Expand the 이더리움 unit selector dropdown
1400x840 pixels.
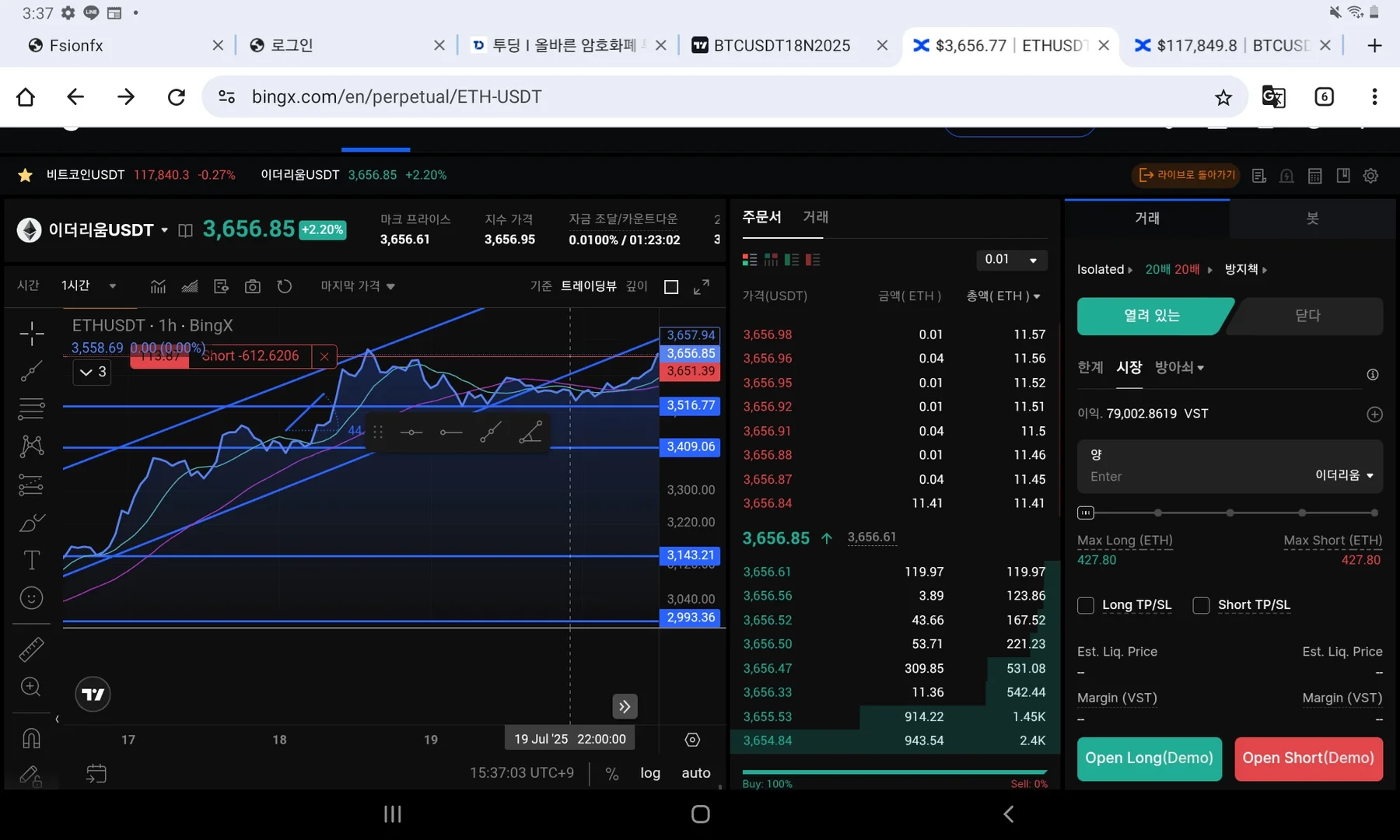tap(1344, 475)
